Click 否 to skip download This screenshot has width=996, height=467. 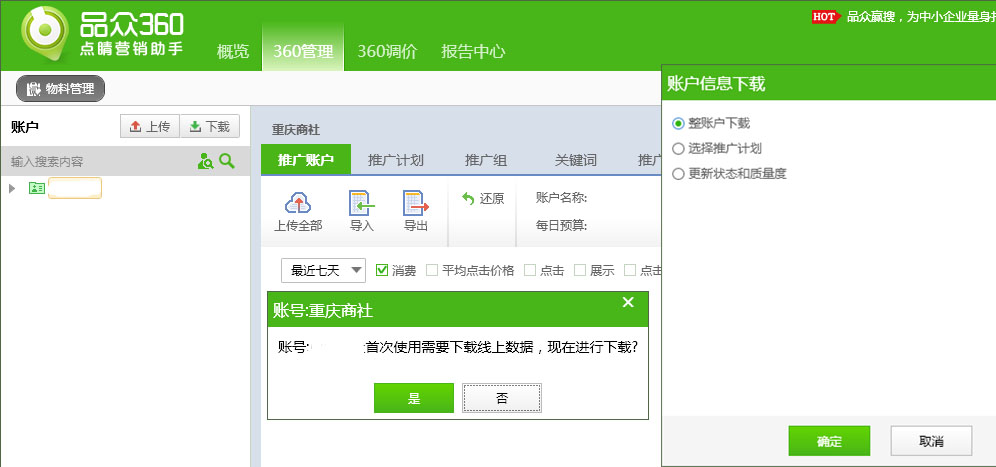pos(502,398)
